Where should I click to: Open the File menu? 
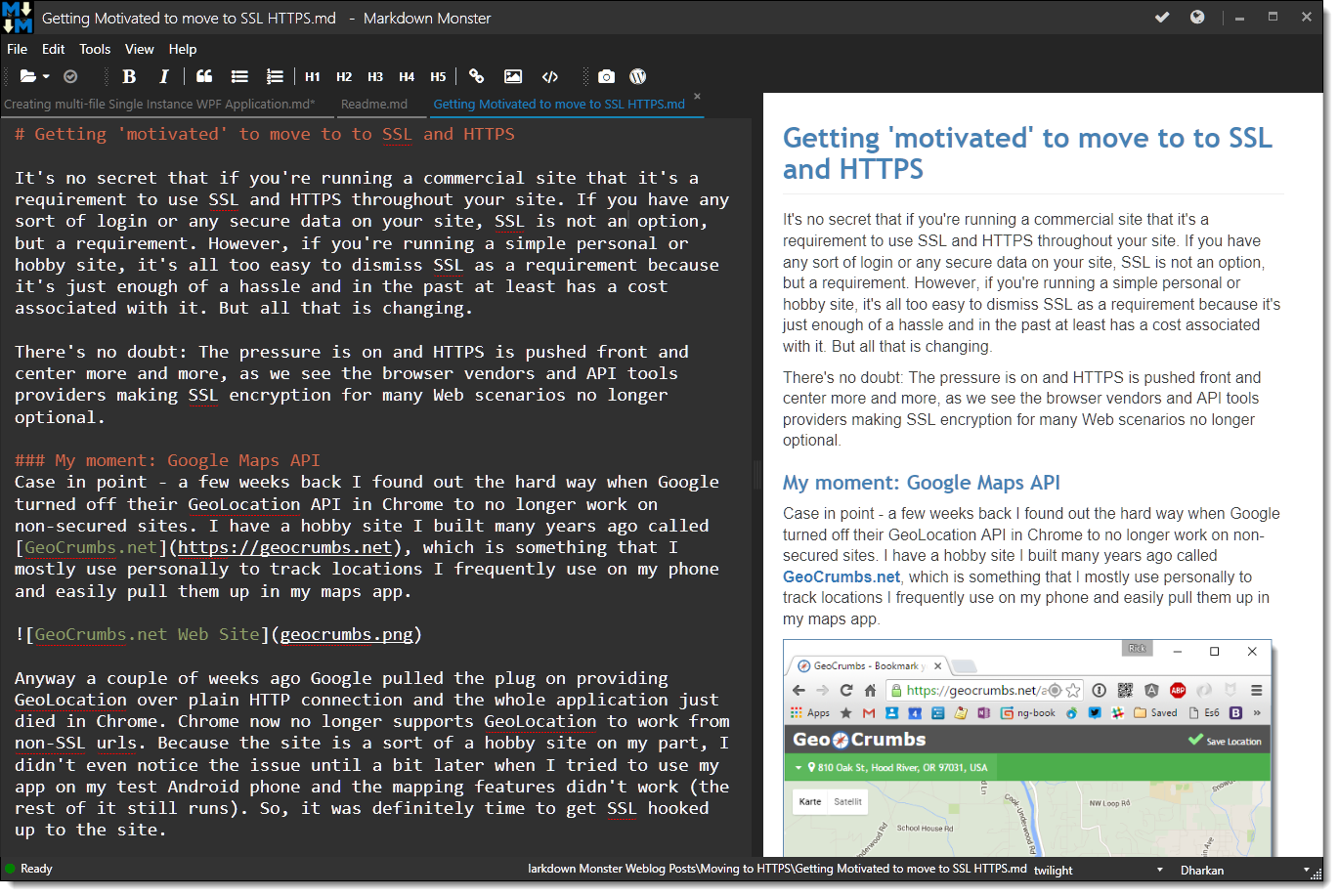coord(18,49)
